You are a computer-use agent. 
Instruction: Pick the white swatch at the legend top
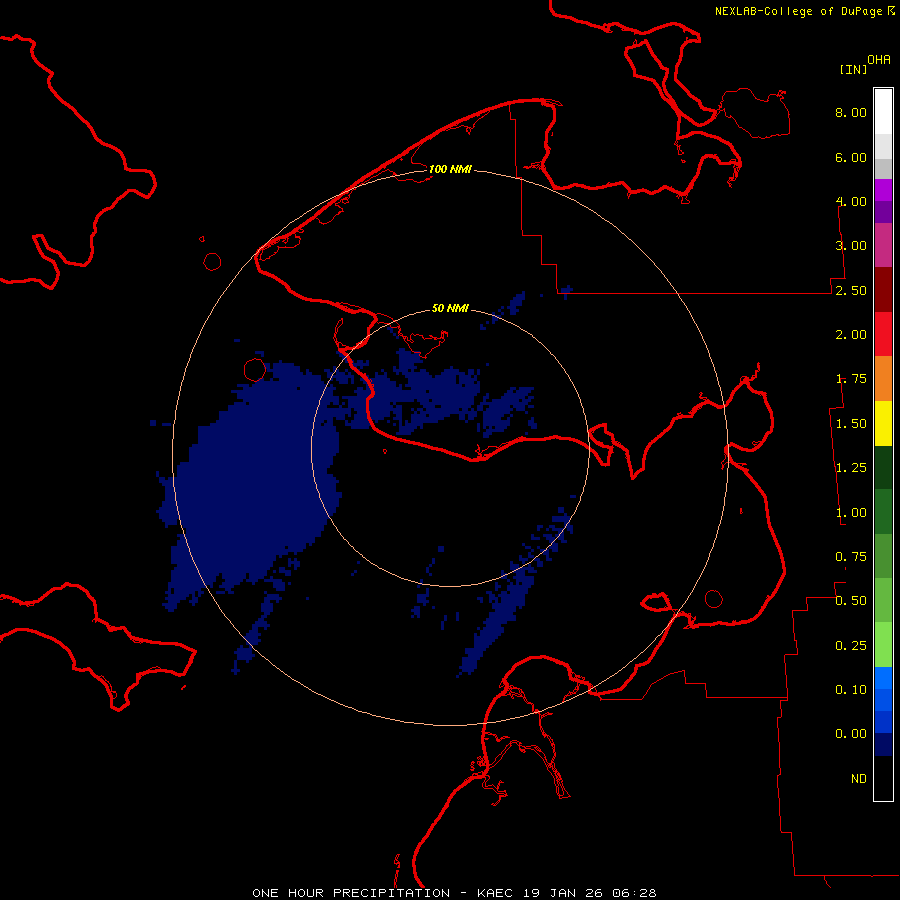coord(883,112)
